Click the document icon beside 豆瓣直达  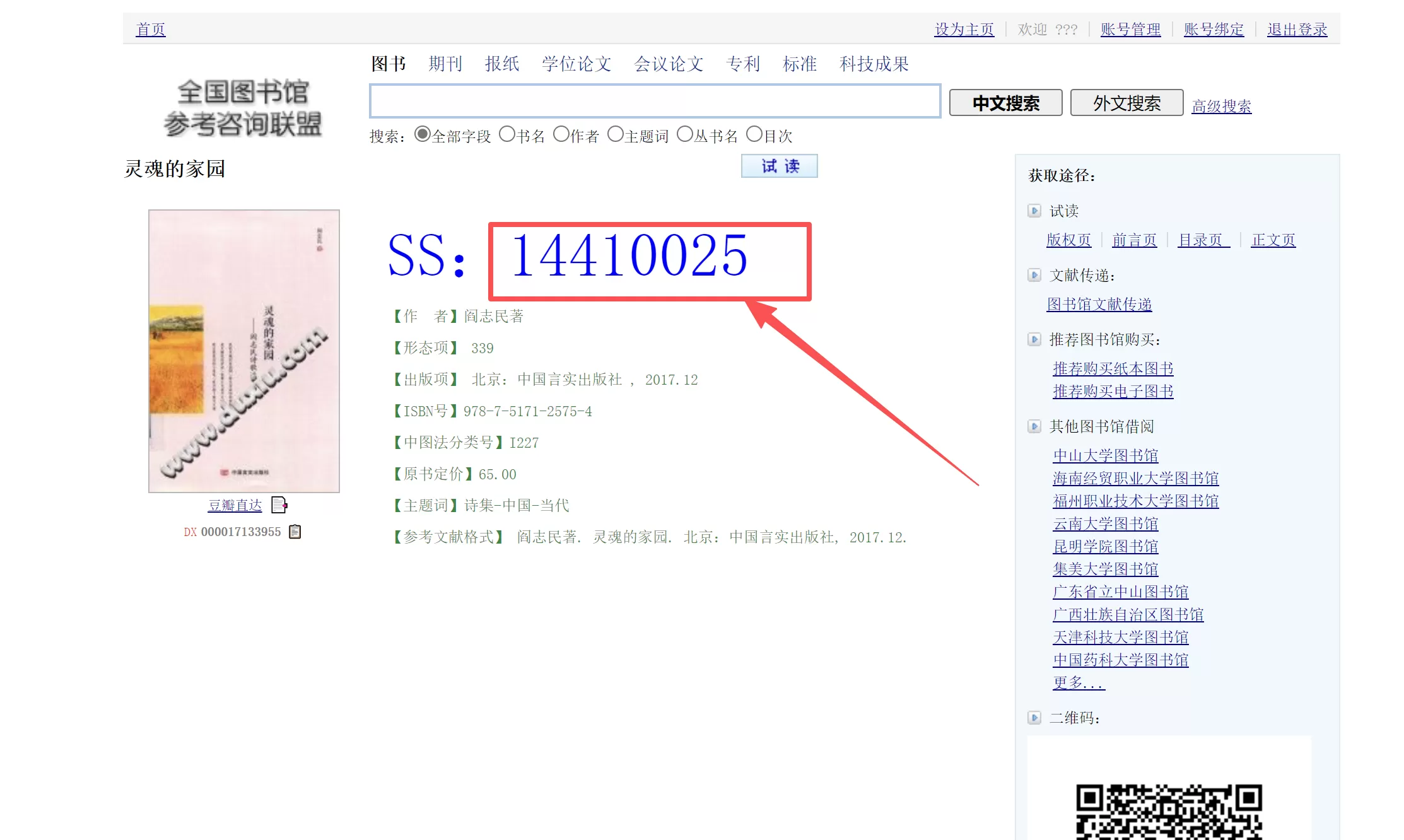(x=279, y=505)
